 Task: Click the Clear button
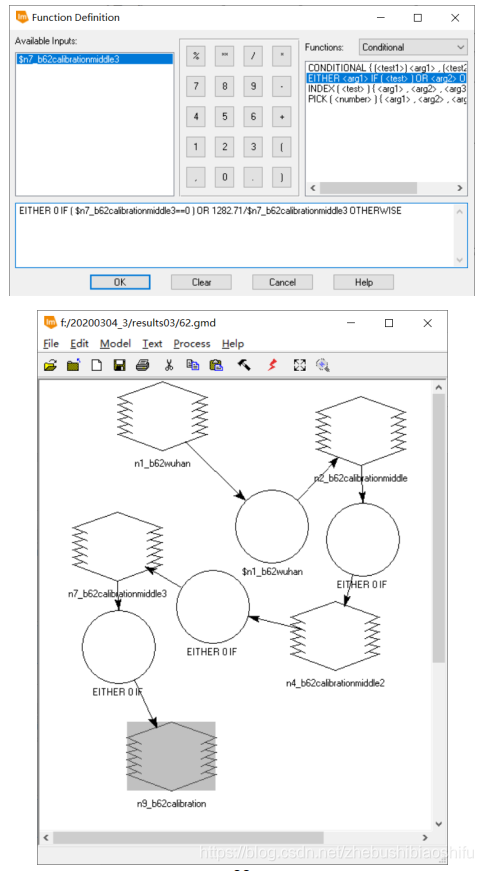[201, 282]
